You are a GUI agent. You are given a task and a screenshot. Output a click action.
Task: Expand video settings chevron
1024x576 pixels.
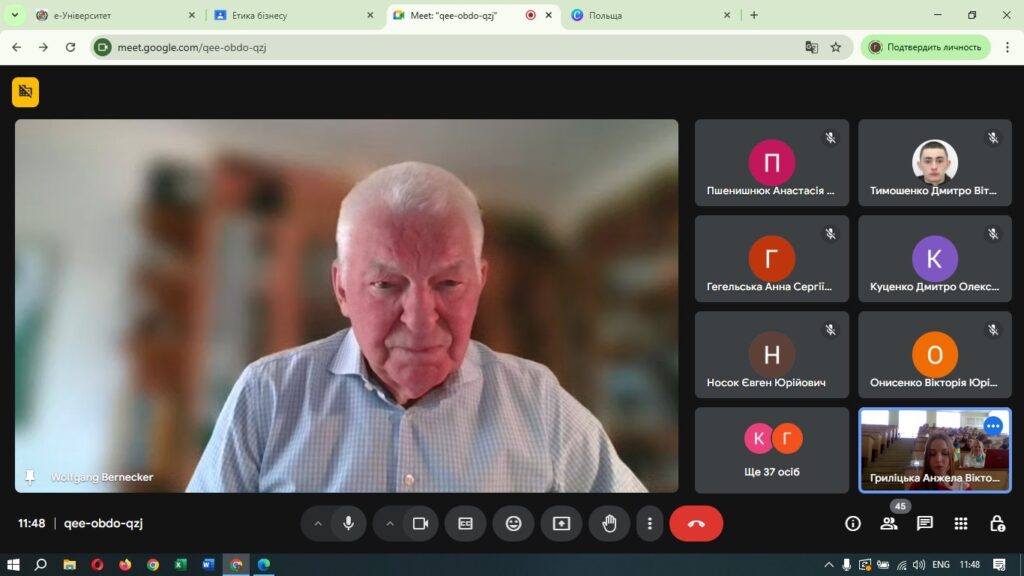click(390, 523)
